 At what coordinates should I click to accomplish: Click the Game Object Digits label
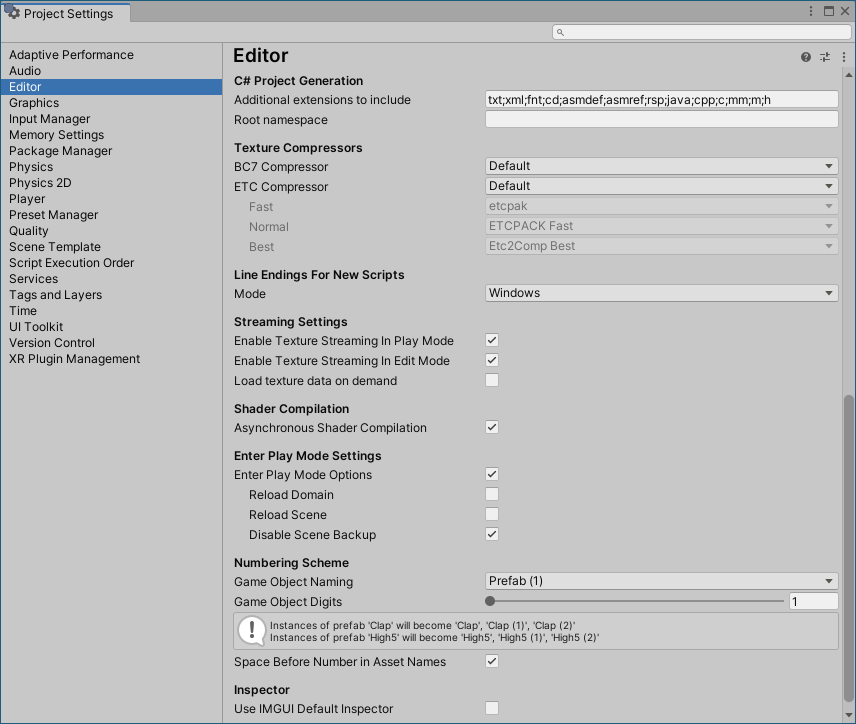pyautogui.click(x=288, y=602)
